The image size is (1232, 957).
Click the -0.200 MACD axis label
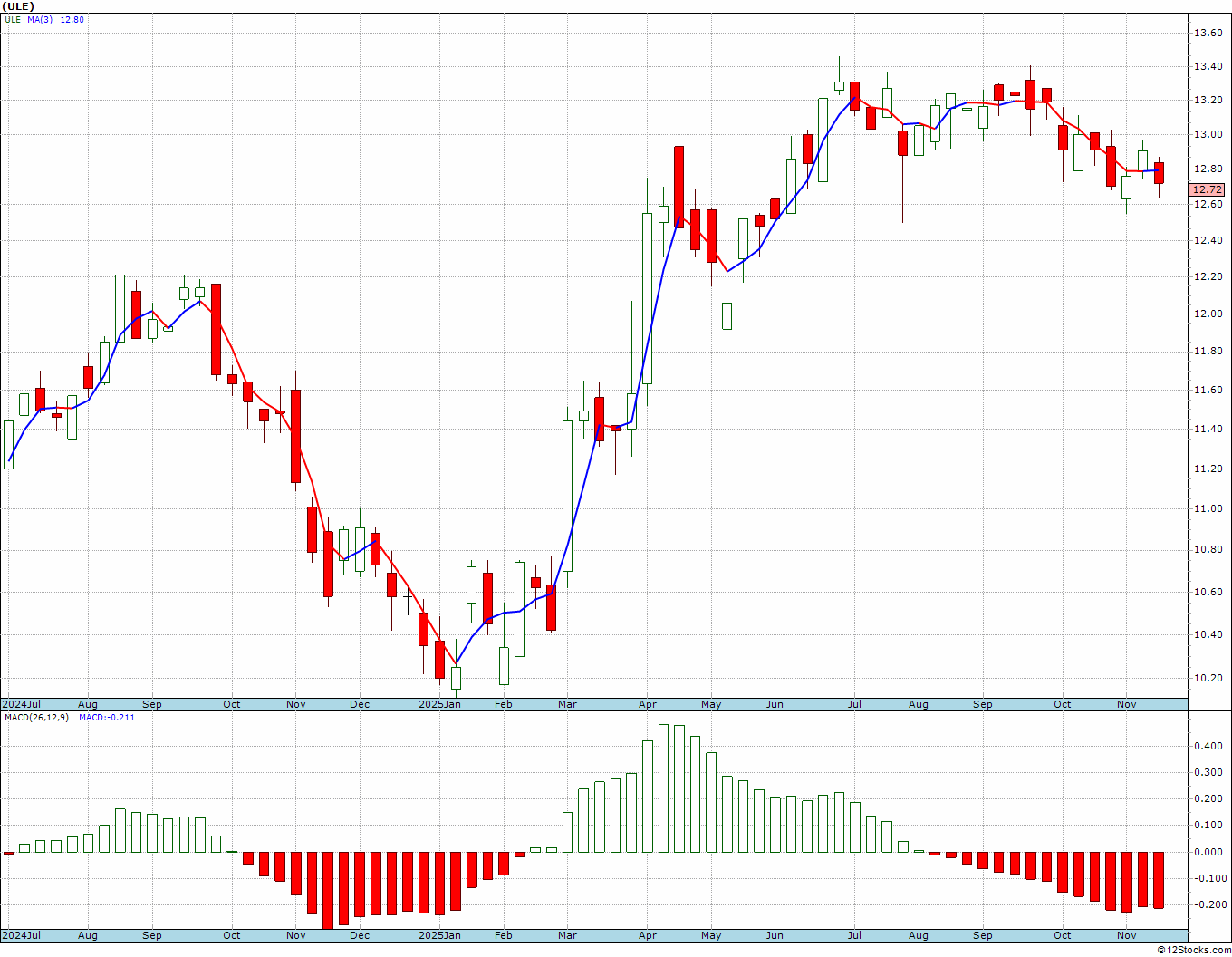click(1209, 904)
